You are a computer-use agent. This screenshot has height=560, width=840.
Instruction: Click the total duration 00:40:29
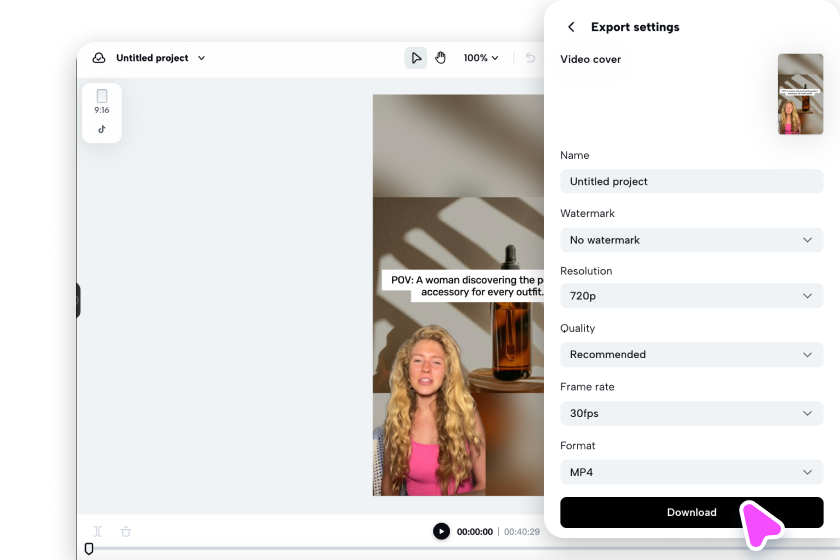(522, 532)
